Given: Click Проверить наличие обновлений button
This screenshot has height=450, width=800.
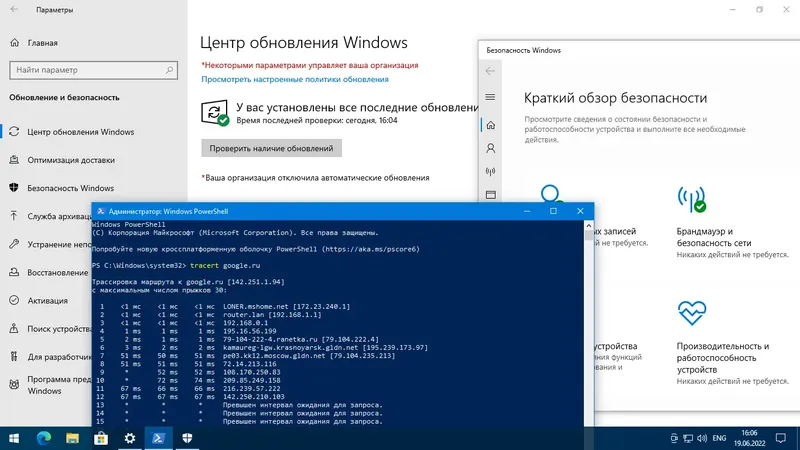Looking at the screenshot, I should coord(271,148).
